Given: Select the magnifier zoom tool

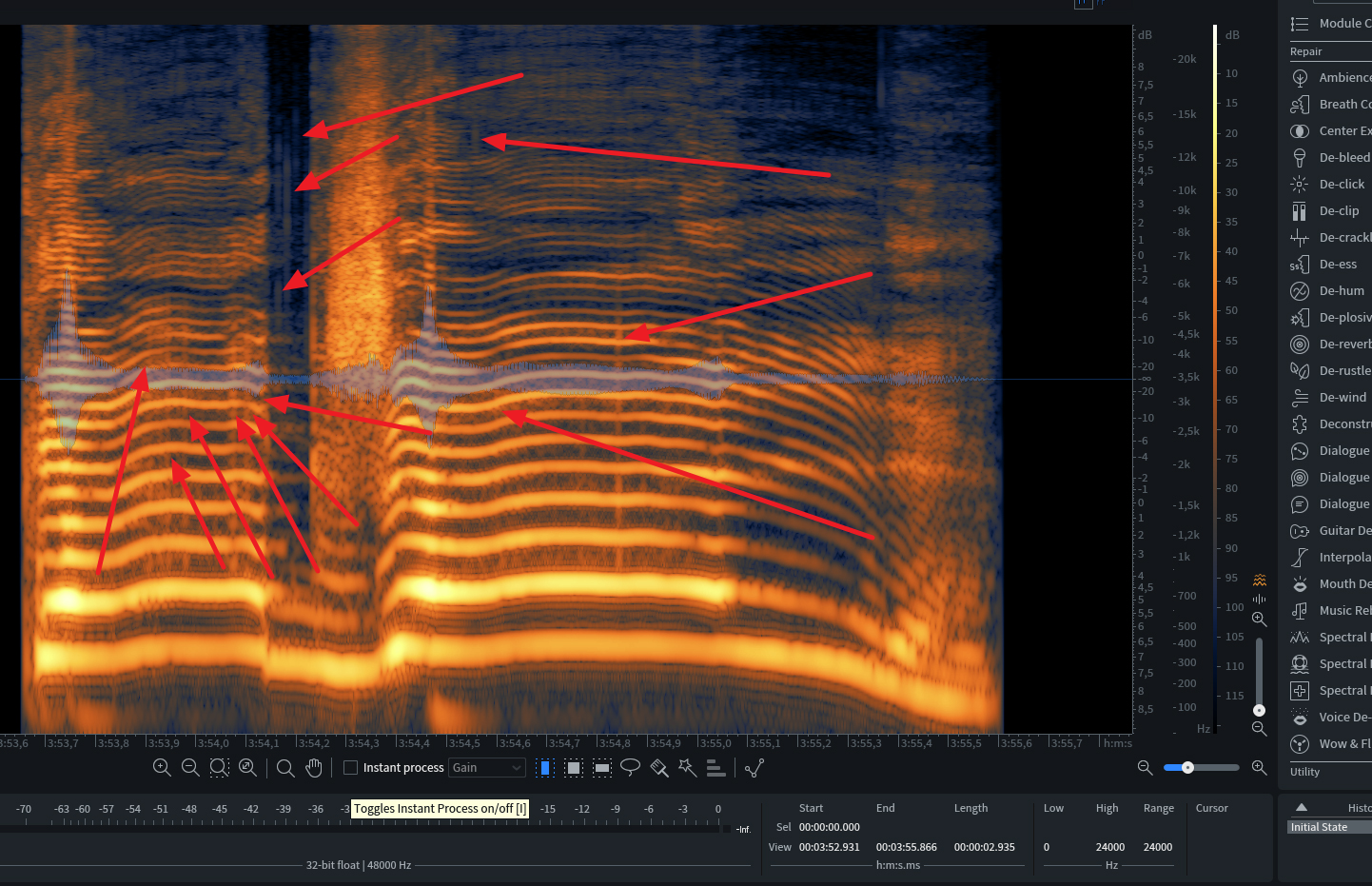Looking at the screenshot, I should click(x=285, y=768).
